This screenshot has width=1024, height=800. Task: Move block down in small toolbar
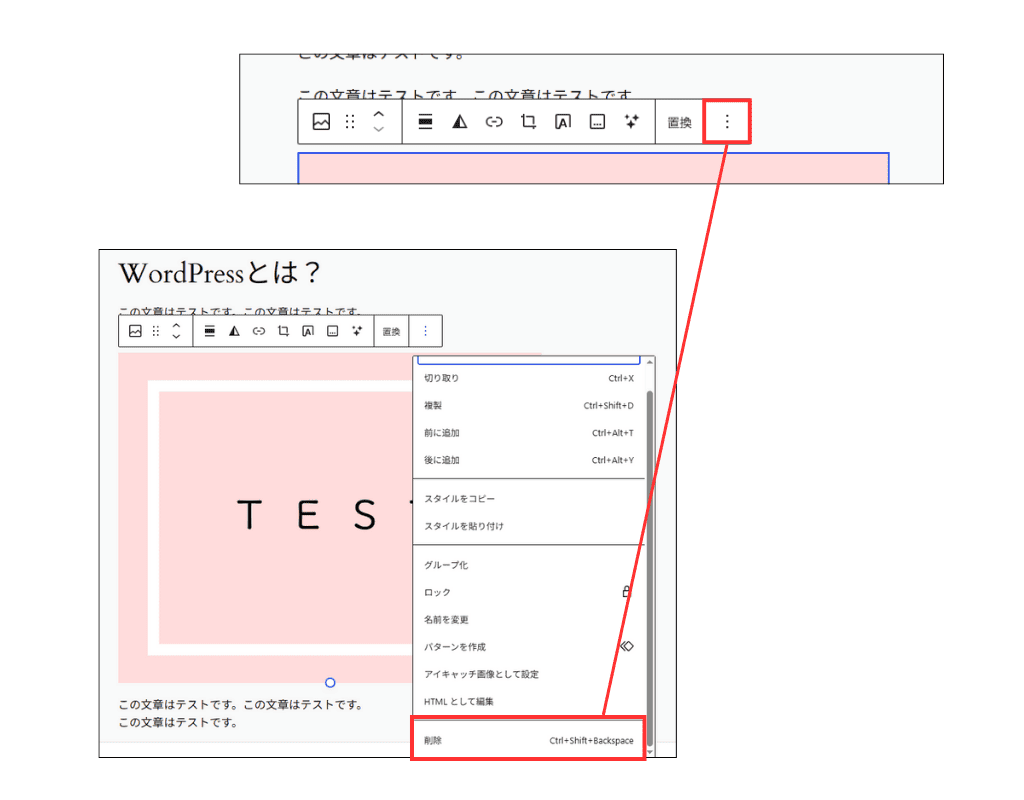176,336
